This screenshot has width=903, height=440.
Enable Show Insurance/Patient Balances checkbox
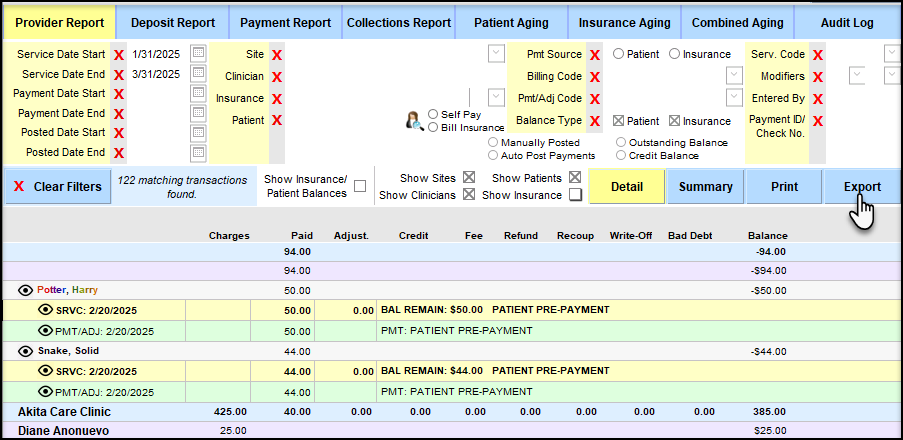360,186
